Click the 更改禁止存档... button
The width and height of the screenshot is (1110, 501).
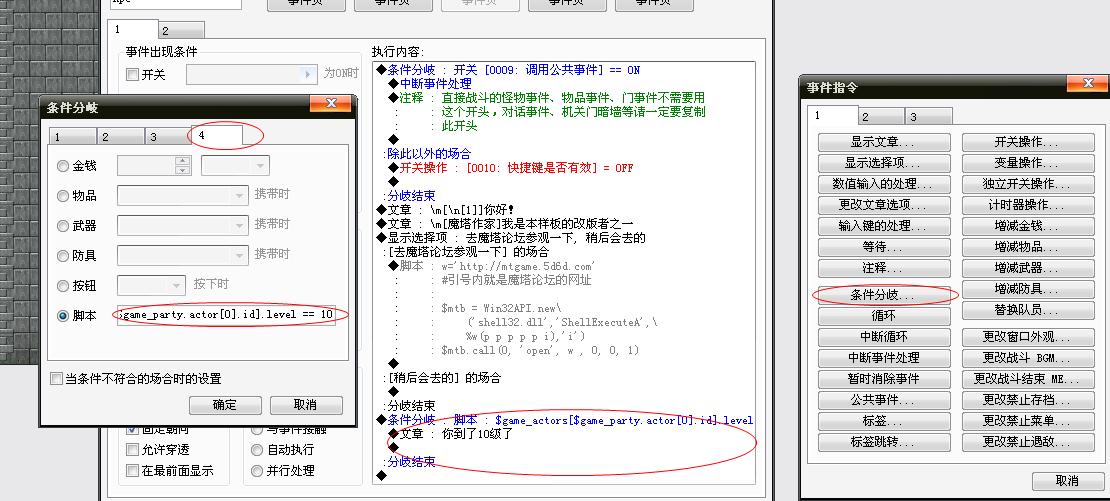coord(1028,400)
